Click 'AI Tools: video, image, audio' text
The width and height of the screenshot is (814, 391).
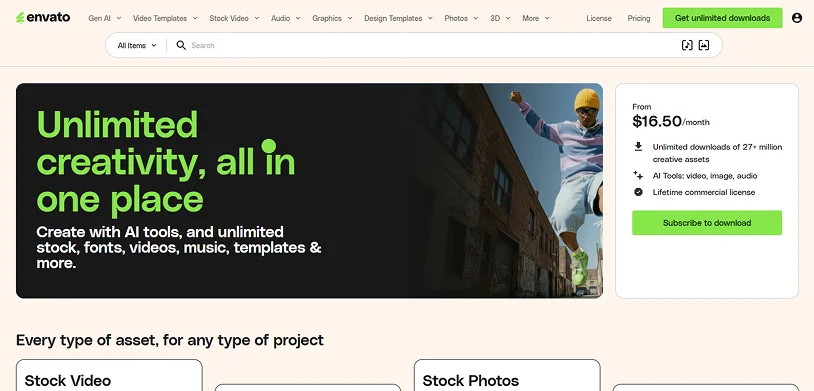pyautogui.click(x=704, y=176)
